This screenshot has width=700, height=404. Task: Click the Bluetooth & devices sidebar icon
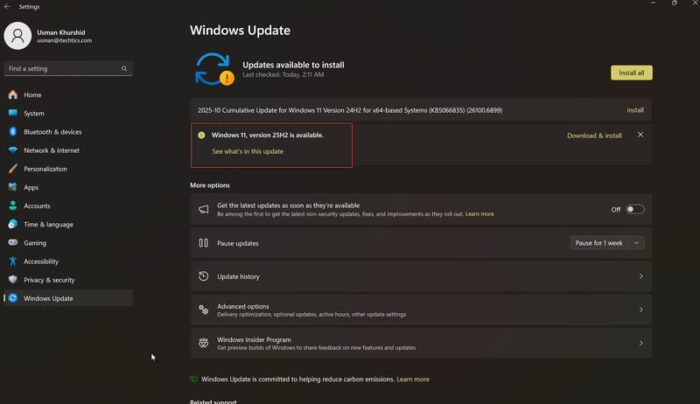click(13, 132)
